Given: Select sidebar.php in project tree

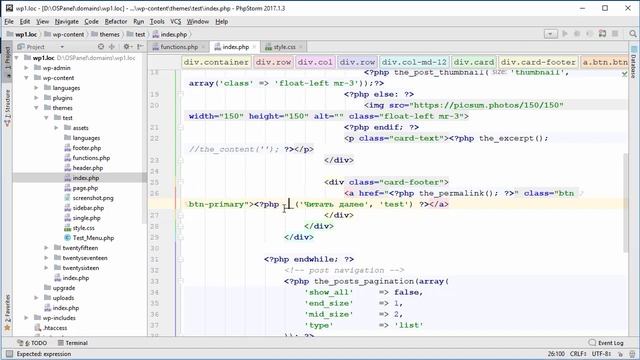Looking at the screenshot, I should click(x=88, y=208).
